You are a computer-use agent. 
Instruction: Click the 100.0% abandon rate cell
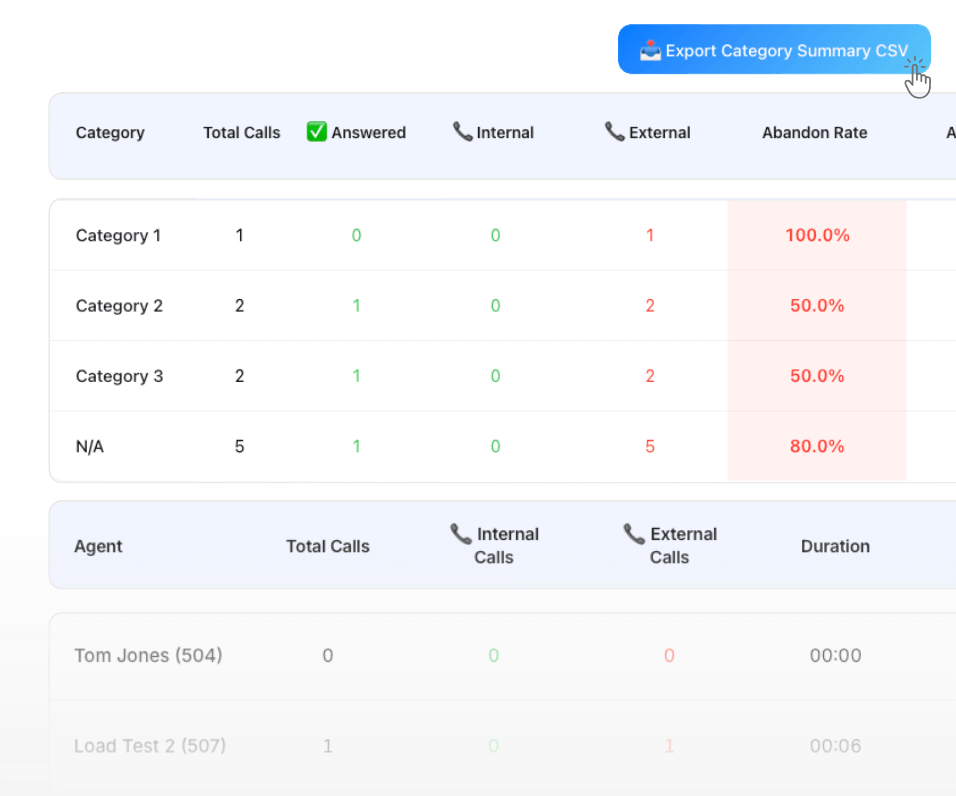pyautogui.click(x=817, y=235)
